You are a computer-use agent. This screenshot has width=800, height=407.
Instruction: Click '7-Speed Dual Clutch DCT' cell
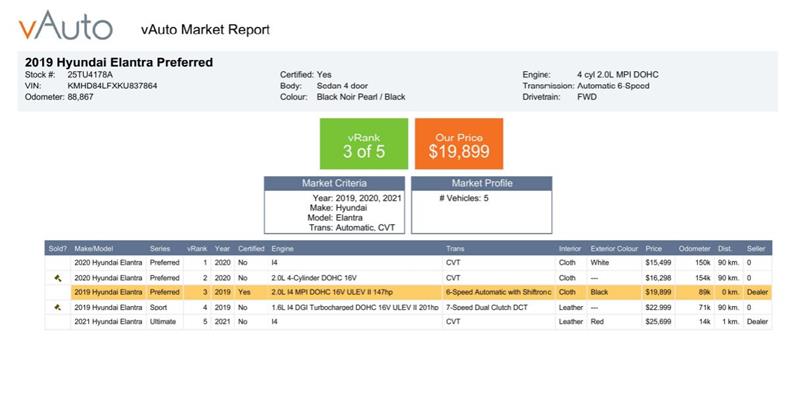coord(487,308)
